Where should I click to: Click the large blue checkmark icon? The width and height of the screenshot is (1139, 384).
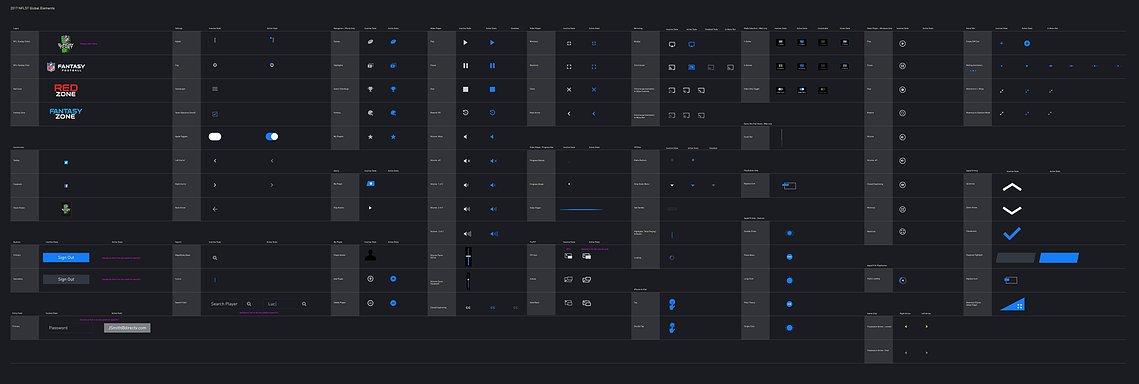(1012, 233)
